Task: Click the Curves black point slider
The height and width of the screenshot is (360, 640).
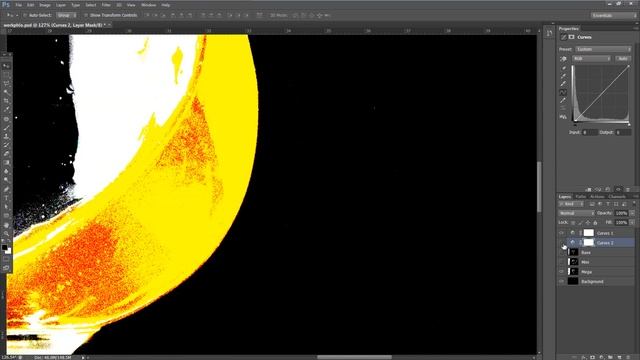Action: [x=575, y=124]
